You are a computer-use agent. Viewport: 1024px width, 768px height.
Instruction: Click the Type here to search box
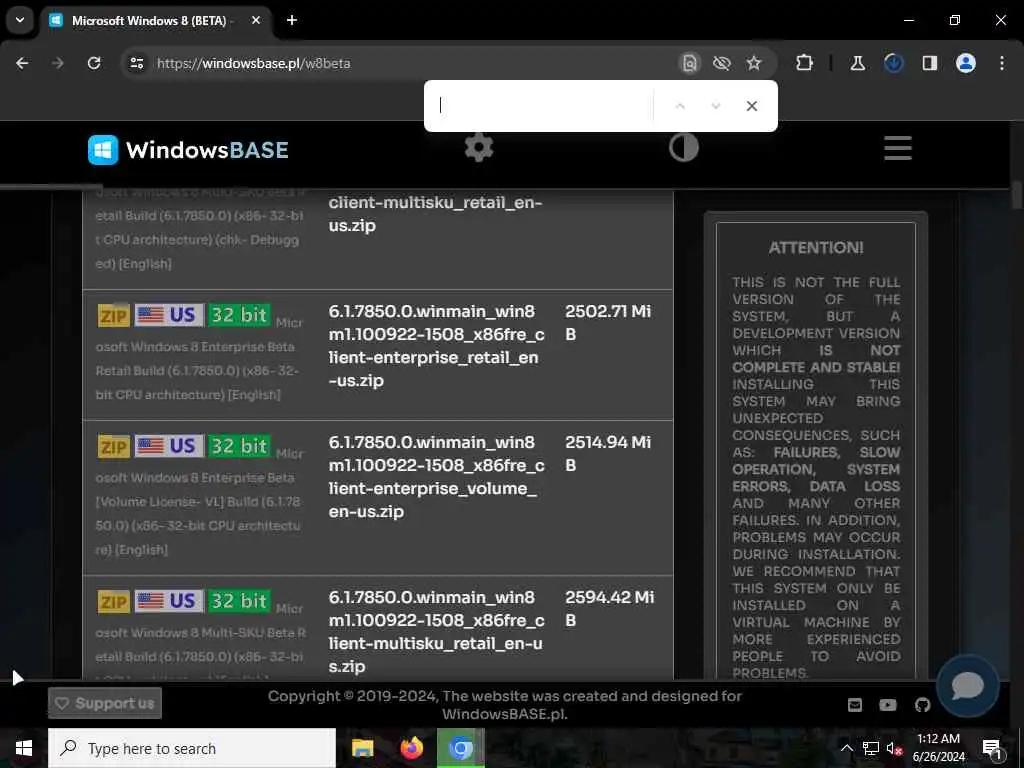tap(192, 748)
